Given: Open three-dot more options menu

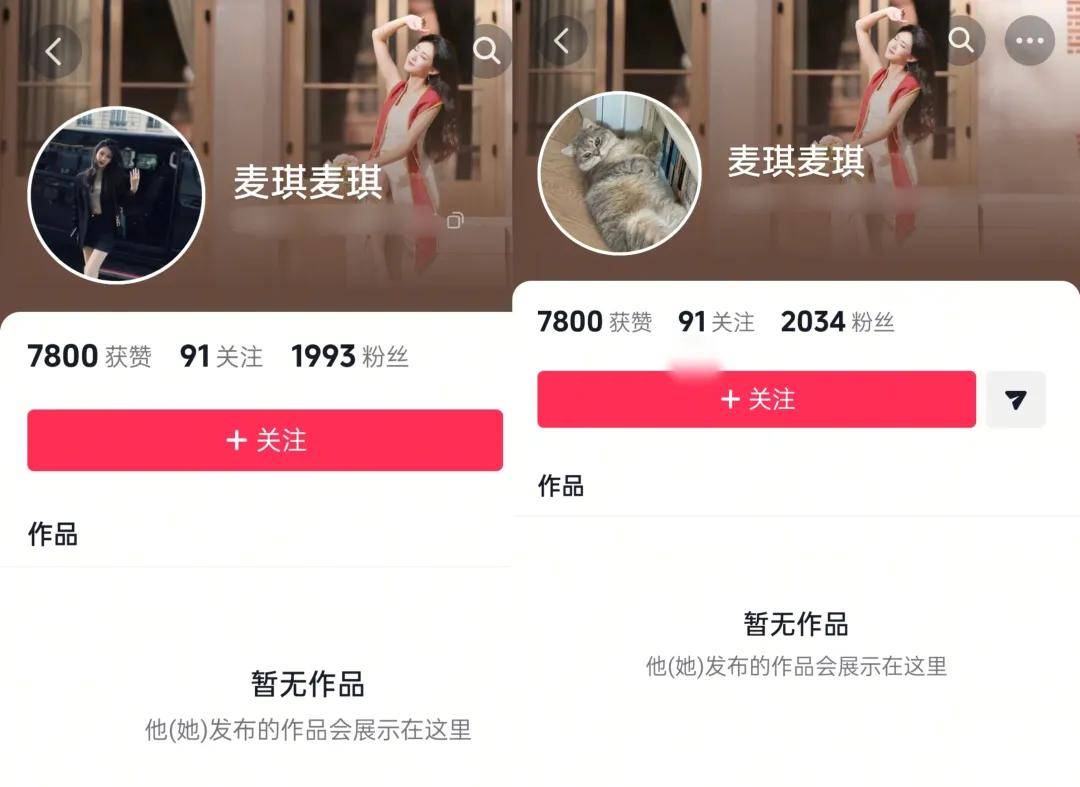Looking at the screenshot, I should [1030, 41].
